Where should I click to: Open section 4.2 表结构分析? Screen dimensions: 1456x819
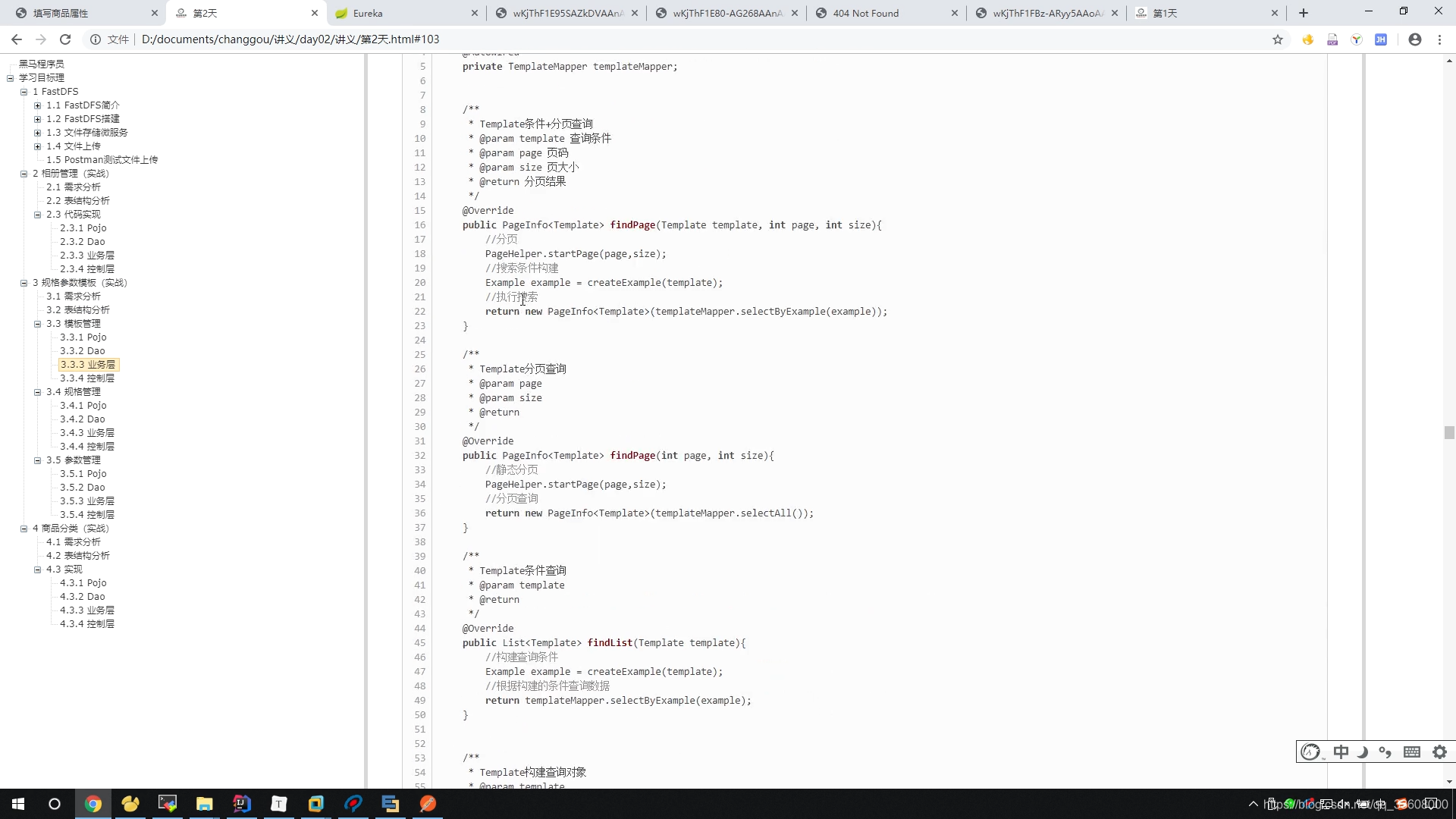click(x=77, y=556)
